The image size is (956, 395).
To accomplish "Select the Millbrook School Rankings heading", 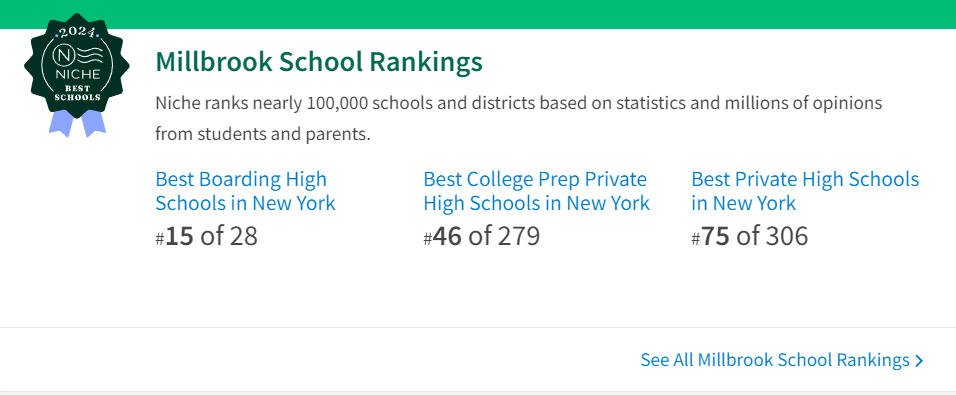I will (319, 62).
